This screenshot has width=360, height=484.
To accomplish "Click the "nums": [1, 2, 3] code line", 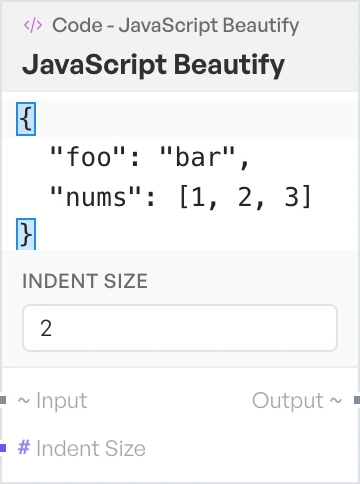I will point(180,197).
